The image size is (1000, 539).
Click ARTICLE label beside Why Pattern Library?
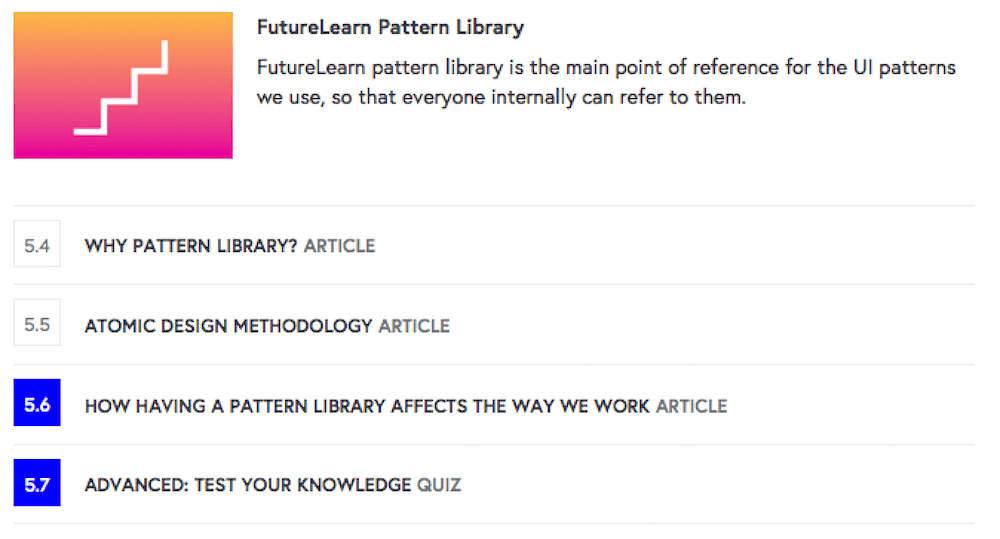pos(339,246)
